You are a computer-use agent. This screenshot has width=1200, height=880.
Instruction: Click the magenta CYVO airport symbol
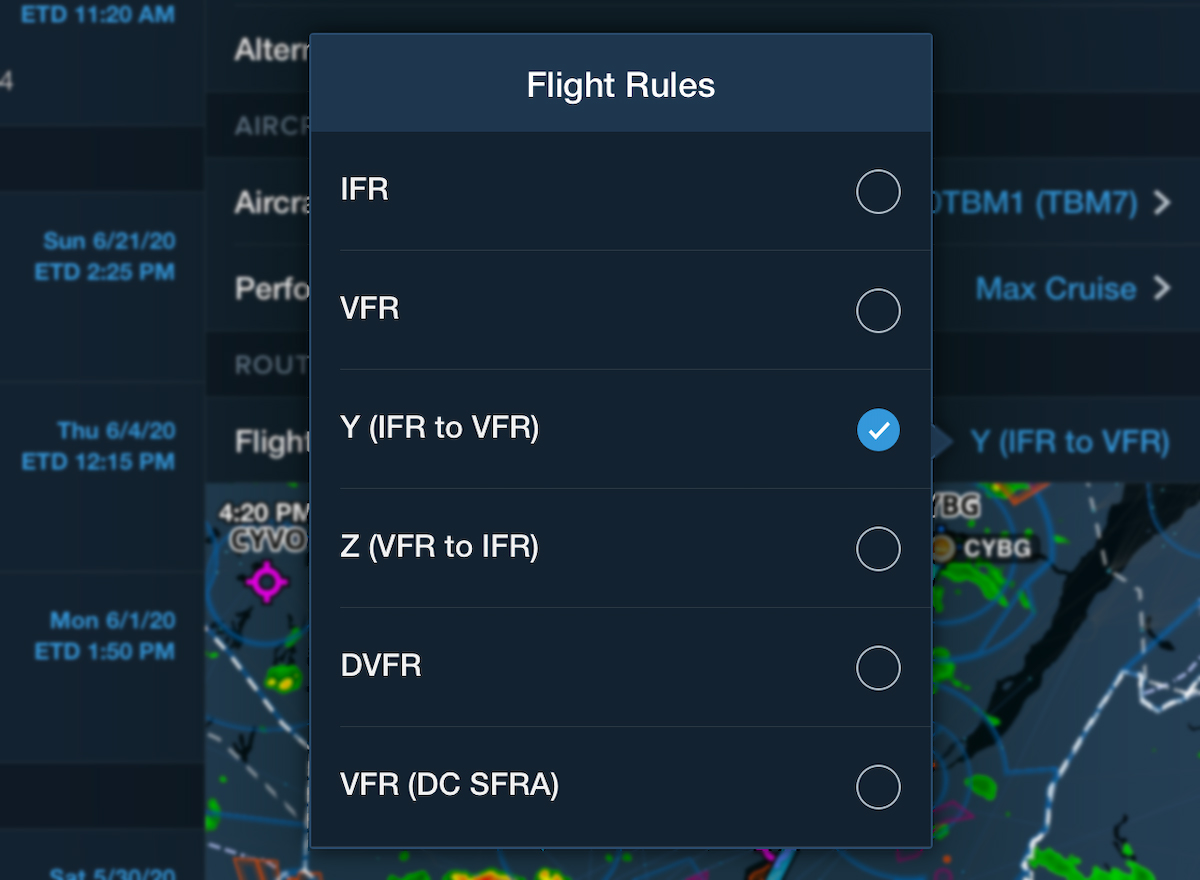point(267,581)
